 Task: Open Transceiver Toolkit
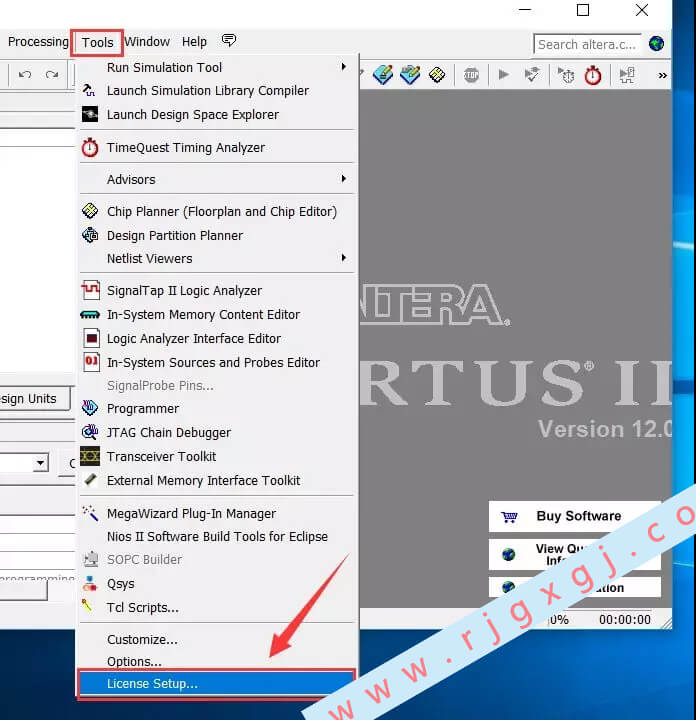217,456
